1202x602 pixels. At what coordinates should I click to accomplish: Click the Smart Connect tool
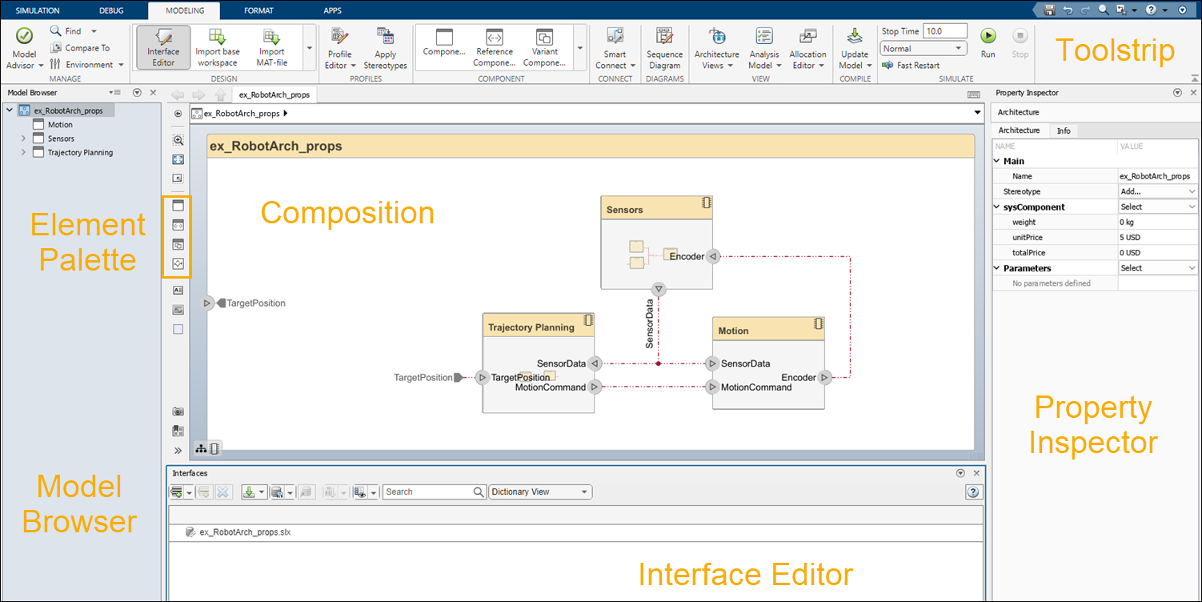pos(615,48)
